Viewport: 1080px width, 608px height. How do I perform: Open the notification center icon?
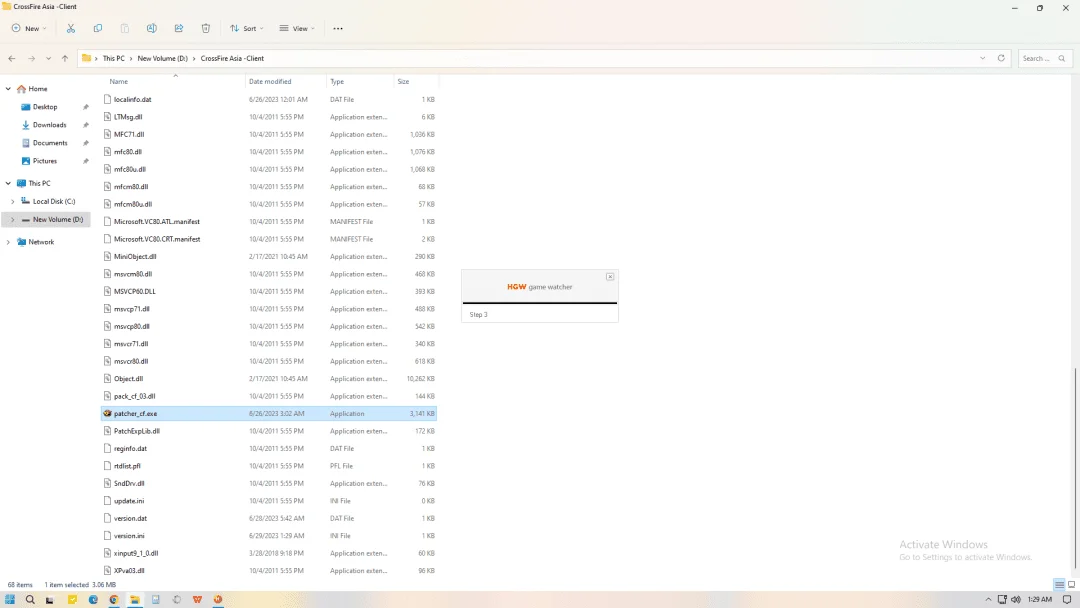pos(1067,600)
